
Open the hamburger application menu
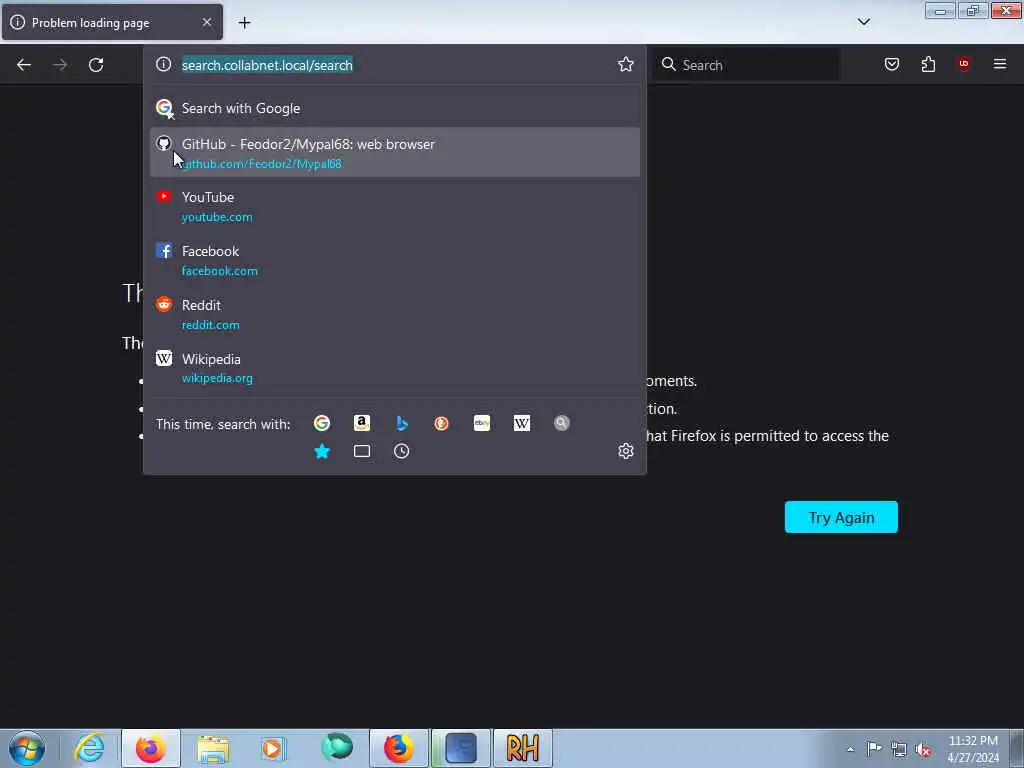(x=999, y=64)
